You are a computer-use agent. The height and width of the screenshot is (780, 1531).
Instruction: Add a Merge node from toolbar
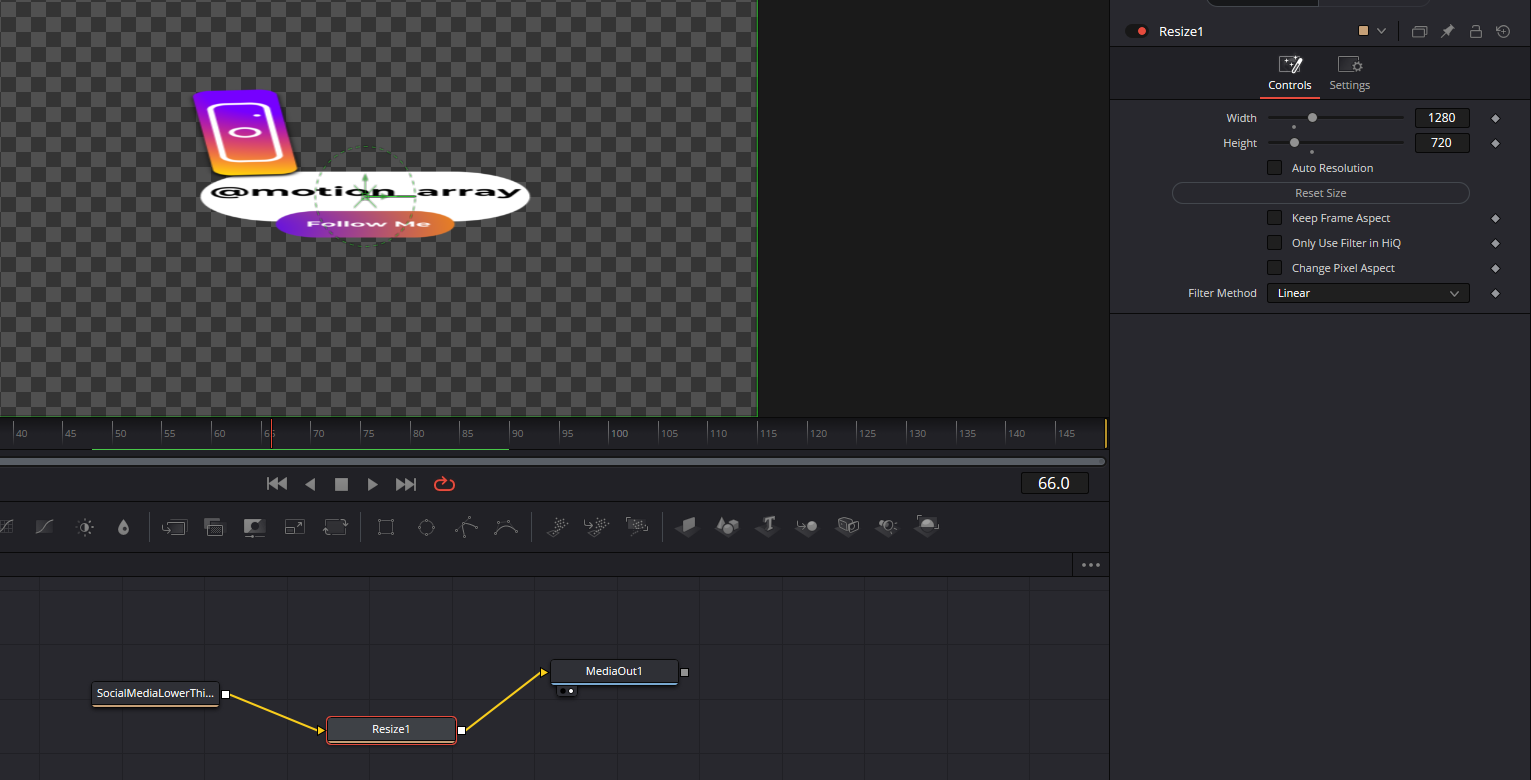coord(174,526)
